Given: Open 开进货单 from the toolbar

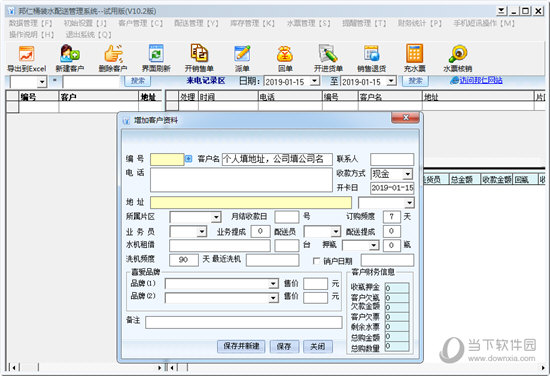Looking at the screenshot, I should (x=328, y=58).
